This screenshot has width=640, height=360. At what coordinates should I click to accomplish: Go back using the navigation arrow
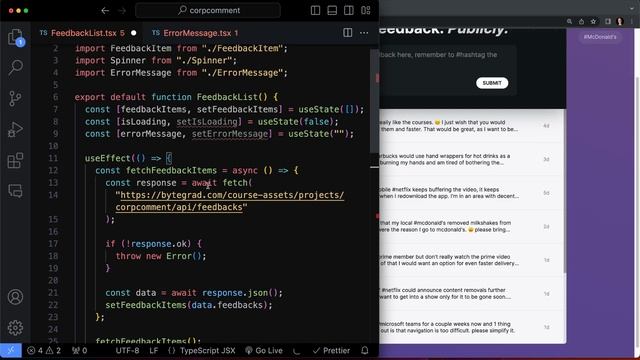pyautogui.click(x=105, y=11)
